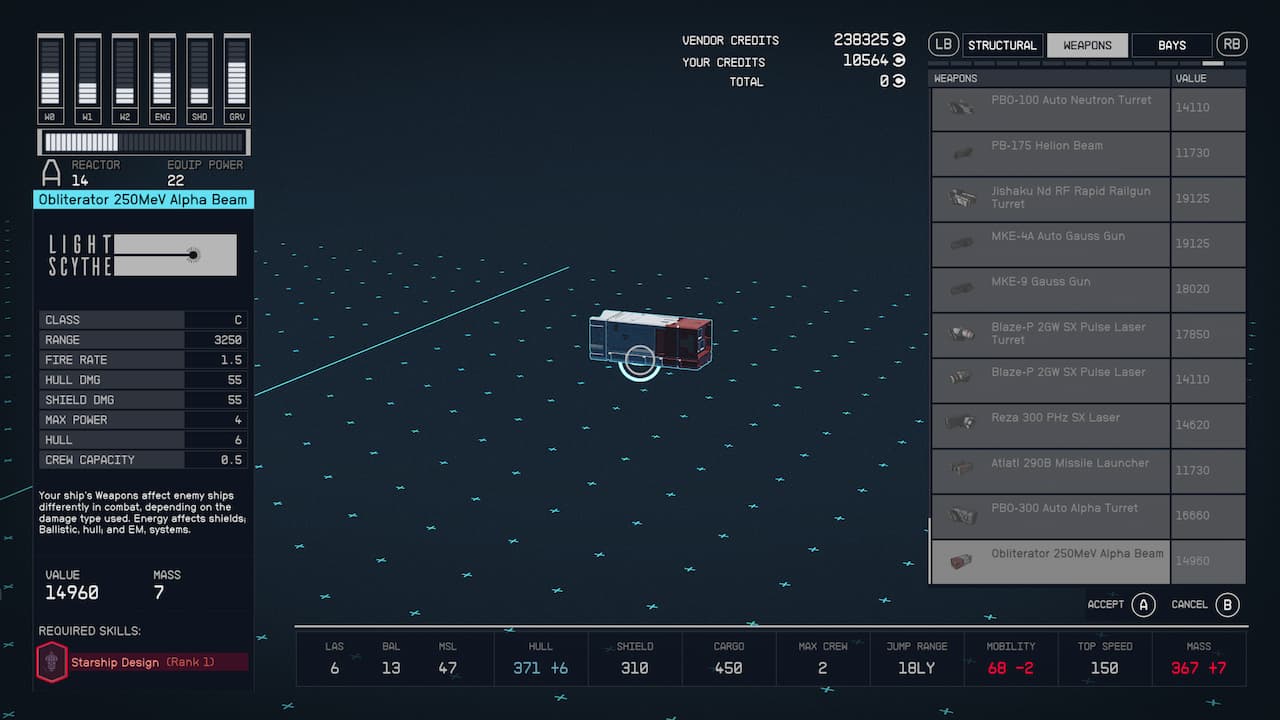
Task: Choose the Blaze-P 2GW SX Pulse Laser Turret icon
Action: click(x=961, y=334)
